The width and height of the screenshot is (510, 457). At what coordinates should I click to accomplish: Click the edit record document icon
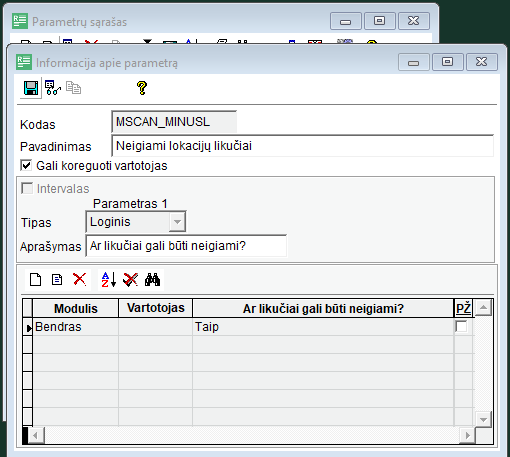[57, 280]
